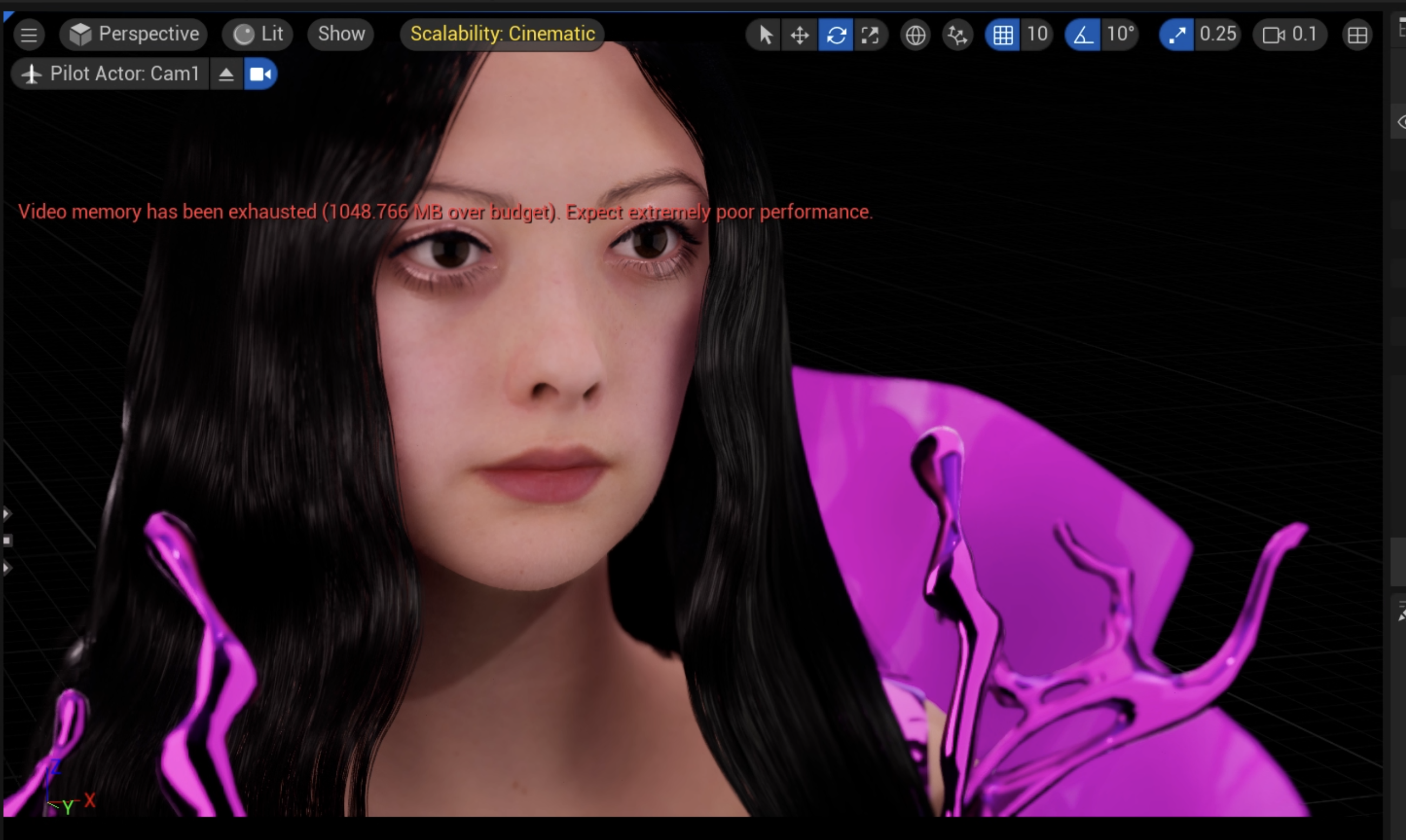Open camera speed 0.1 setting
The image size is (1406, 840).
pos(1290,35)
